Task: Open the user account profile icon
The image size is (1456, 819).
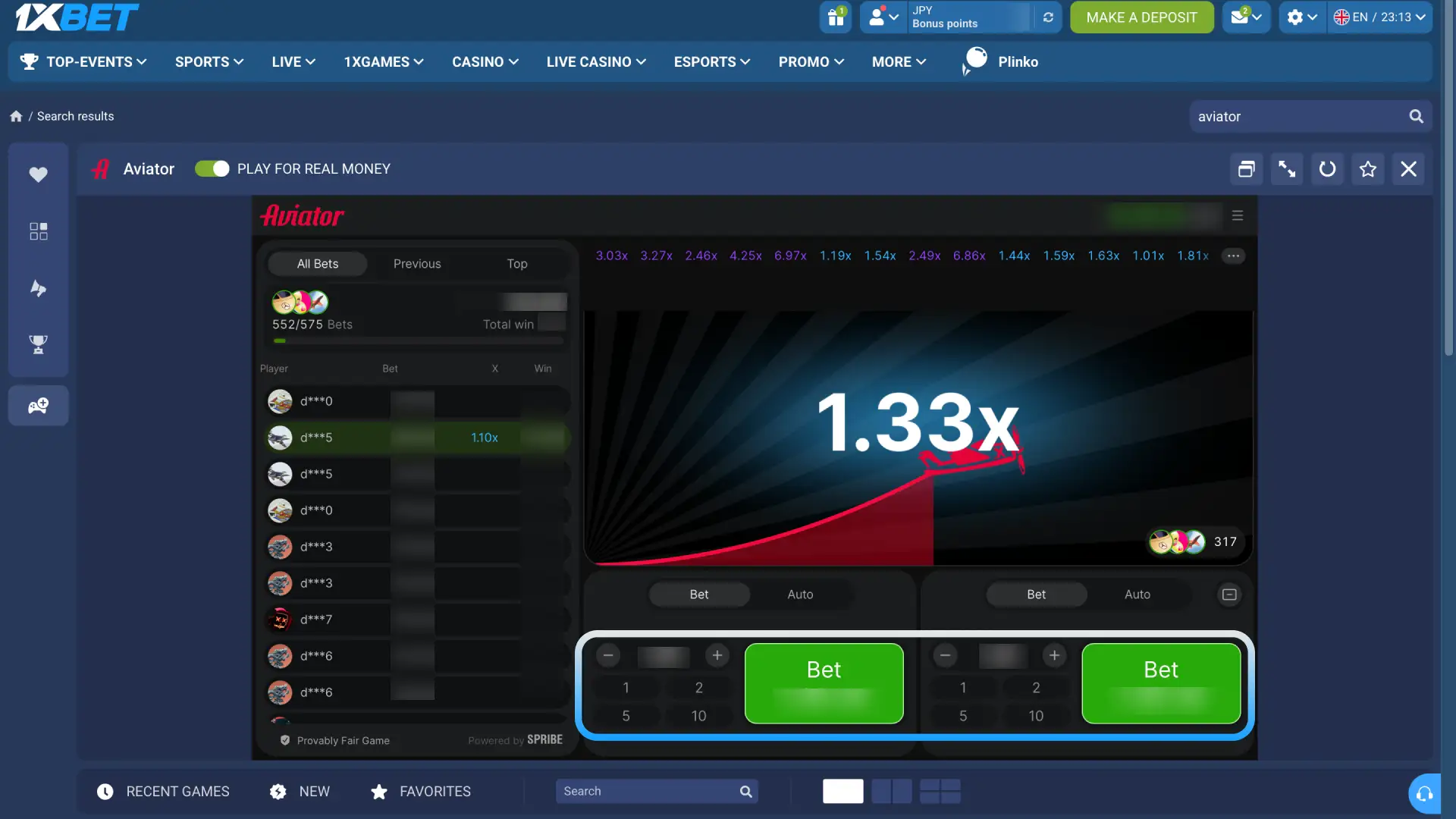Action: (883, 17)
